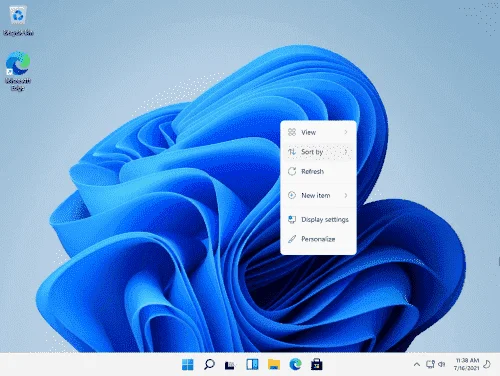Open the Recycle Bin desktop icon
This screenshot has height=376, width=500.
click(18, 21)
